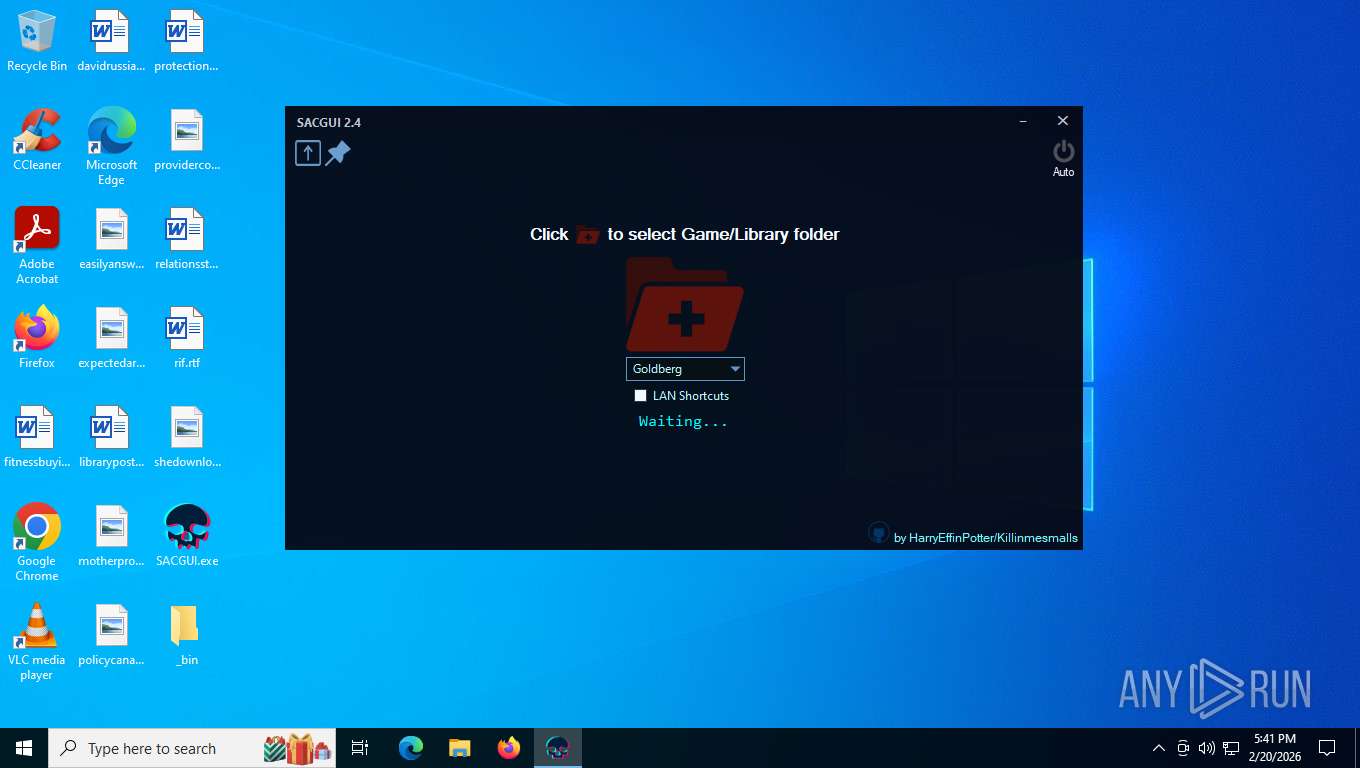
Task: Select the policycana... image file on the desktop
Action: click(x=111, y=635)
